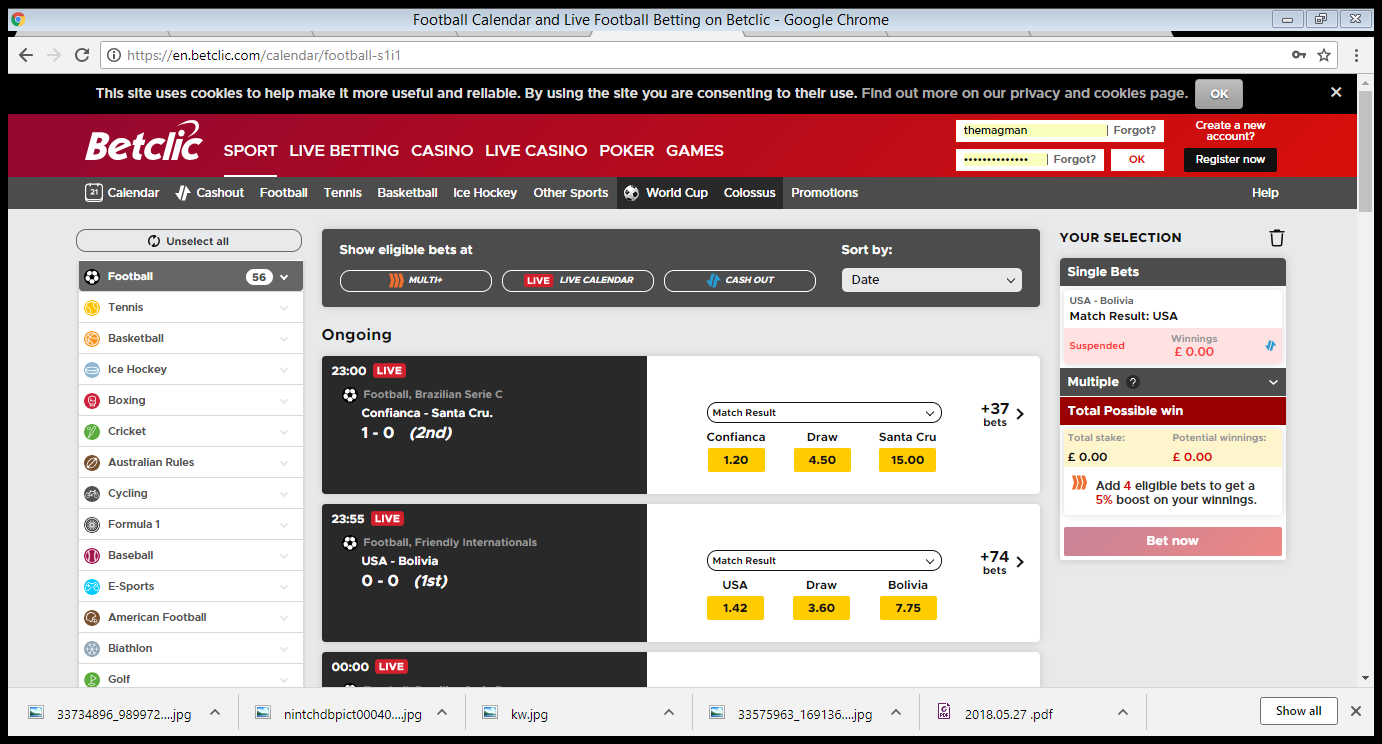Show +37 more bets for Confianca
Image resolution: width=1382 pixels, height=744 pixels.
[1002, 414]
